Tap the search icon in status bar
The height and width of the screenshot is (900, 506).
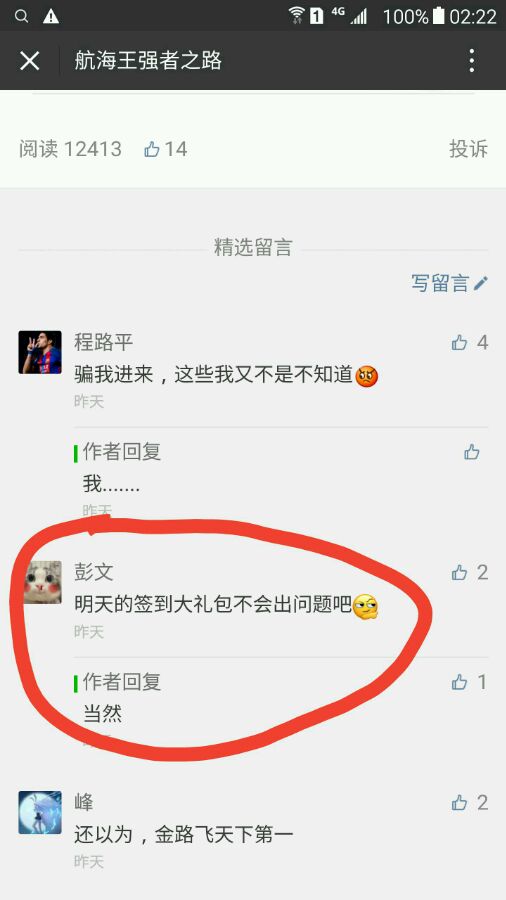click(x=21, y=16)
